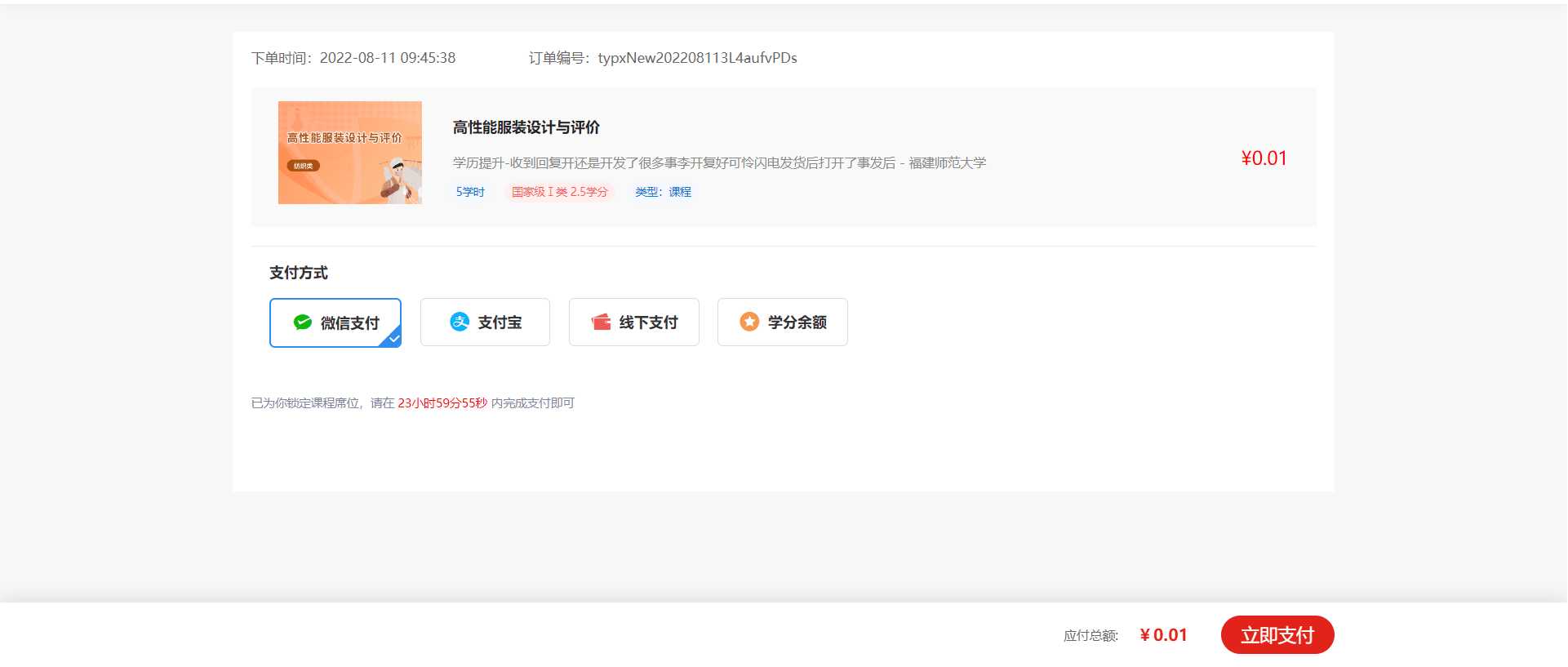Select offline payment (线下支付) option
1568x667 pixels.
pyautogui.click(x=634, y=322)
